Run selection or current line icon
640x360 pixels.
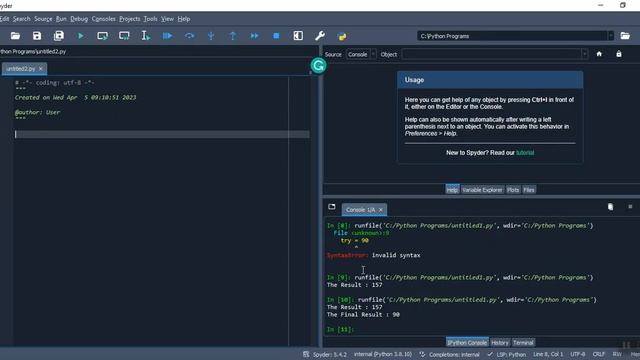146,36
